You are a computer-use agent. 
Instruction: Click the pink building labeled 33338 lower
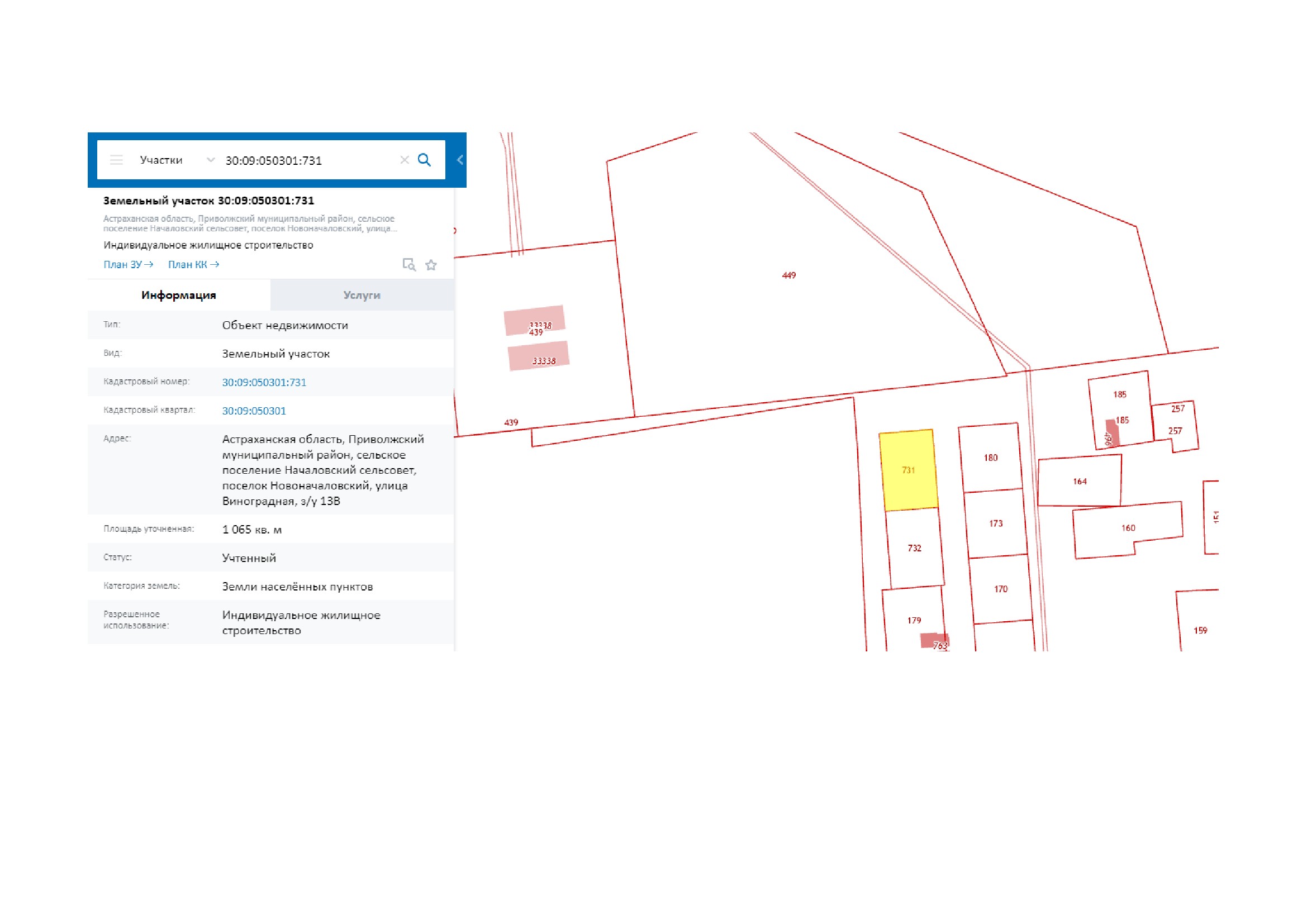click(x=539, y=356)
